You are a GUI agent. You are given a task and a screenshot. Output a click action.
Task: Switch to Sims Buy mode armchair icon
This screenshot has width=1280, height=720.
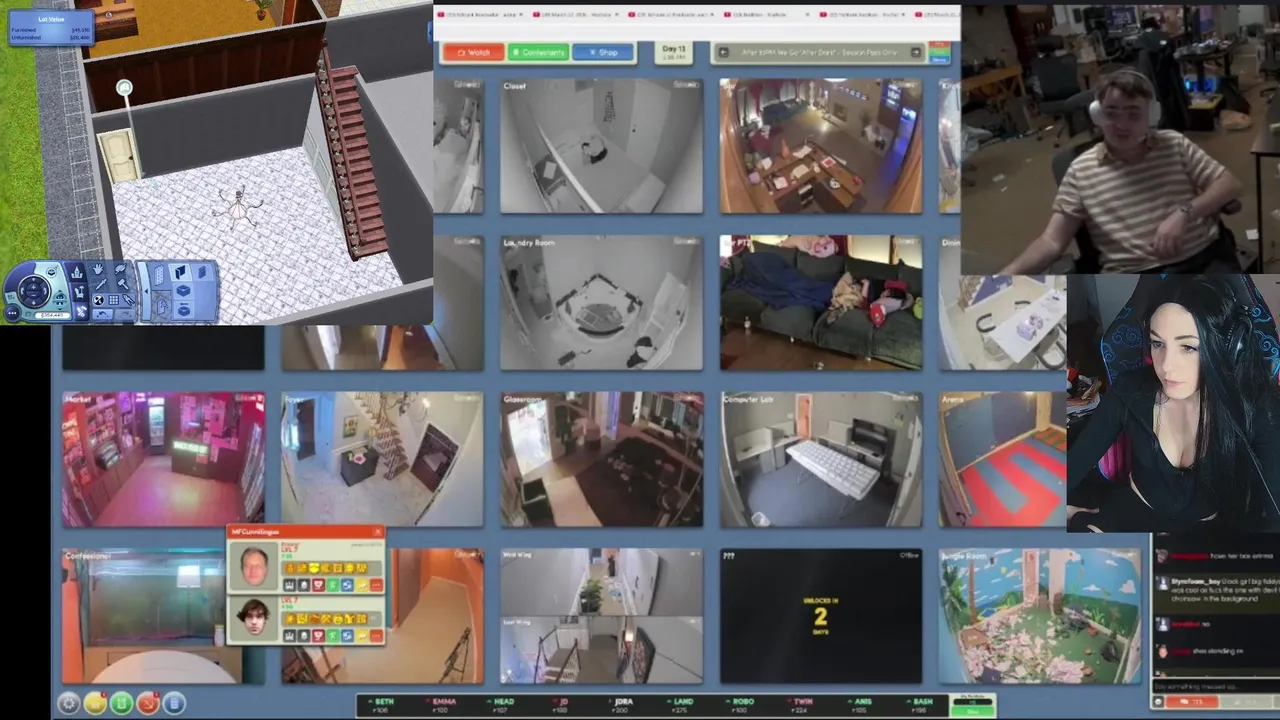[x=79, y=292]
